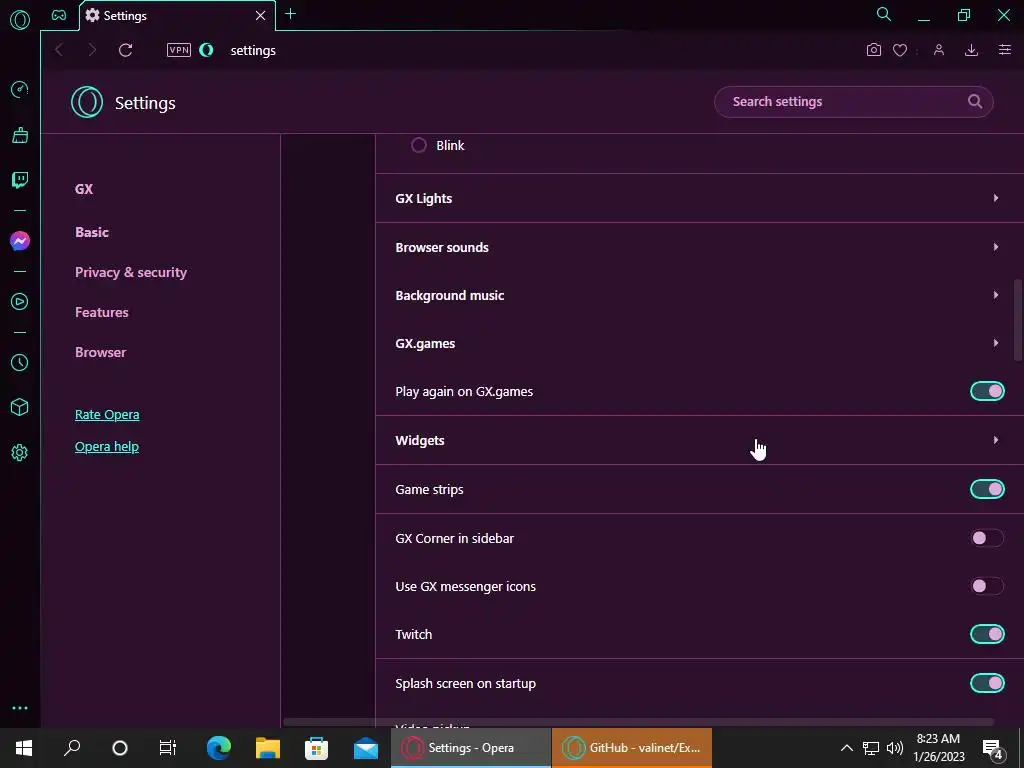Image resolution: width=1024 pixels, height=768 pixels.
Task: Expand the GX Lights section
Action: [x=699, y=198]
